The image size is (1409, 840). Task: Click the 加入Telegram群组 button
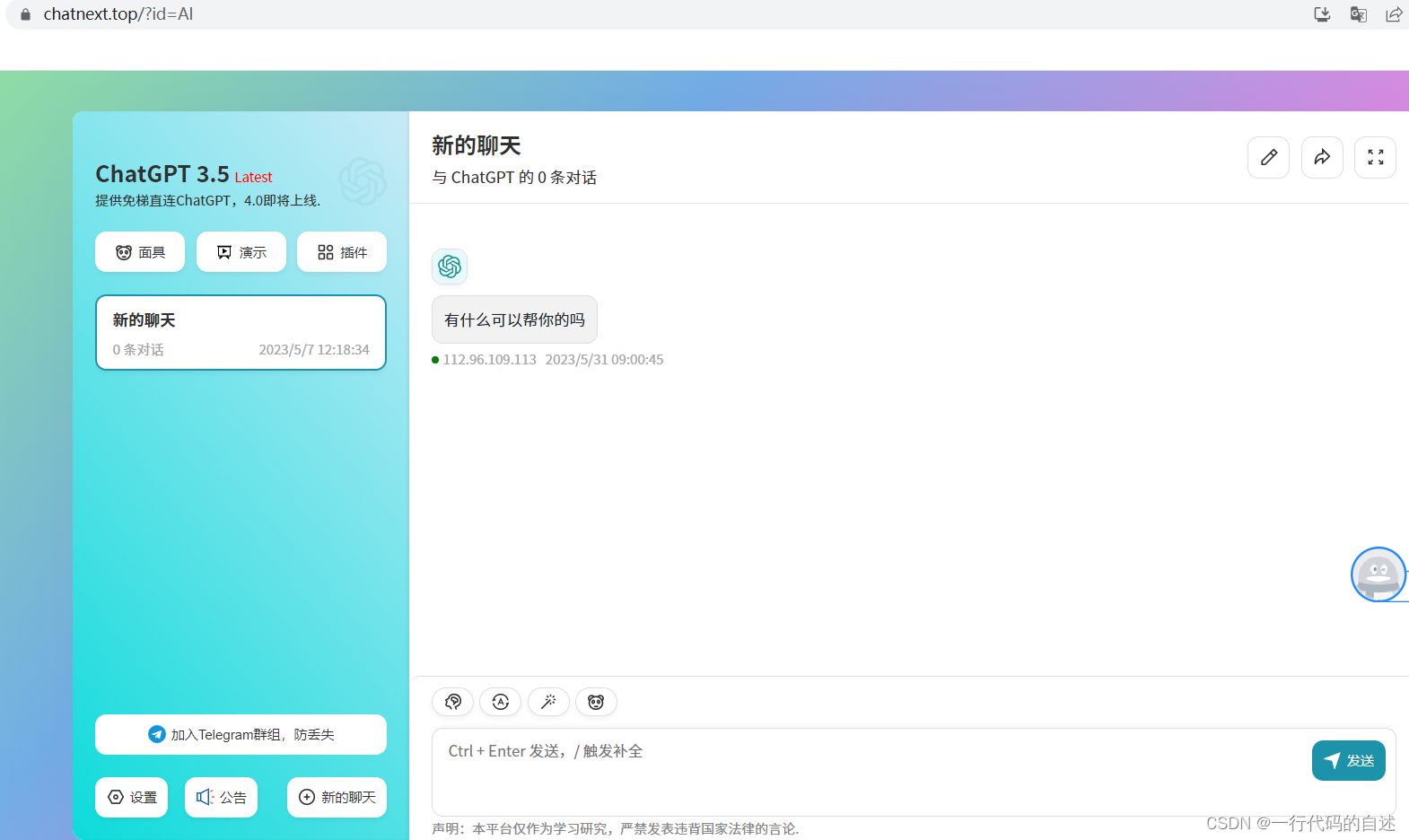pyautogui.click(x=241, y=735)
